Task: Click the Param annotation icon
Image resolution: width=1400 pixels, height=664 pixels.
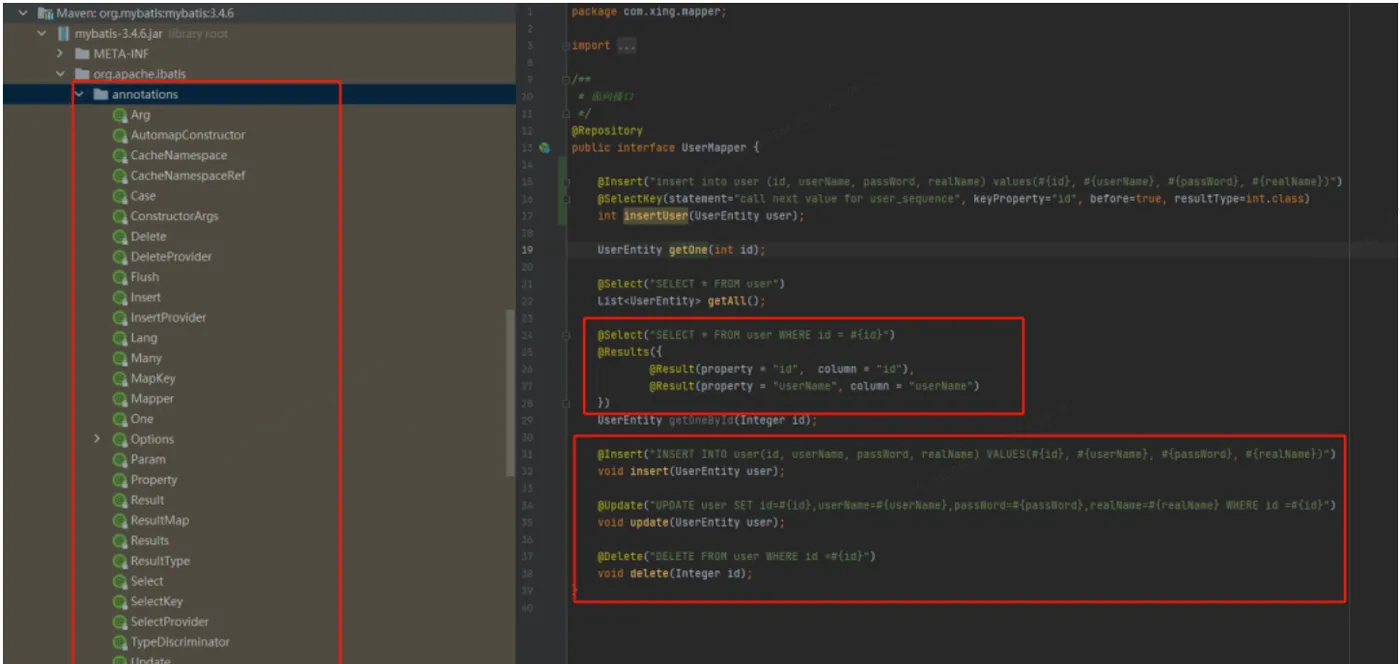Action: (120, 459)
